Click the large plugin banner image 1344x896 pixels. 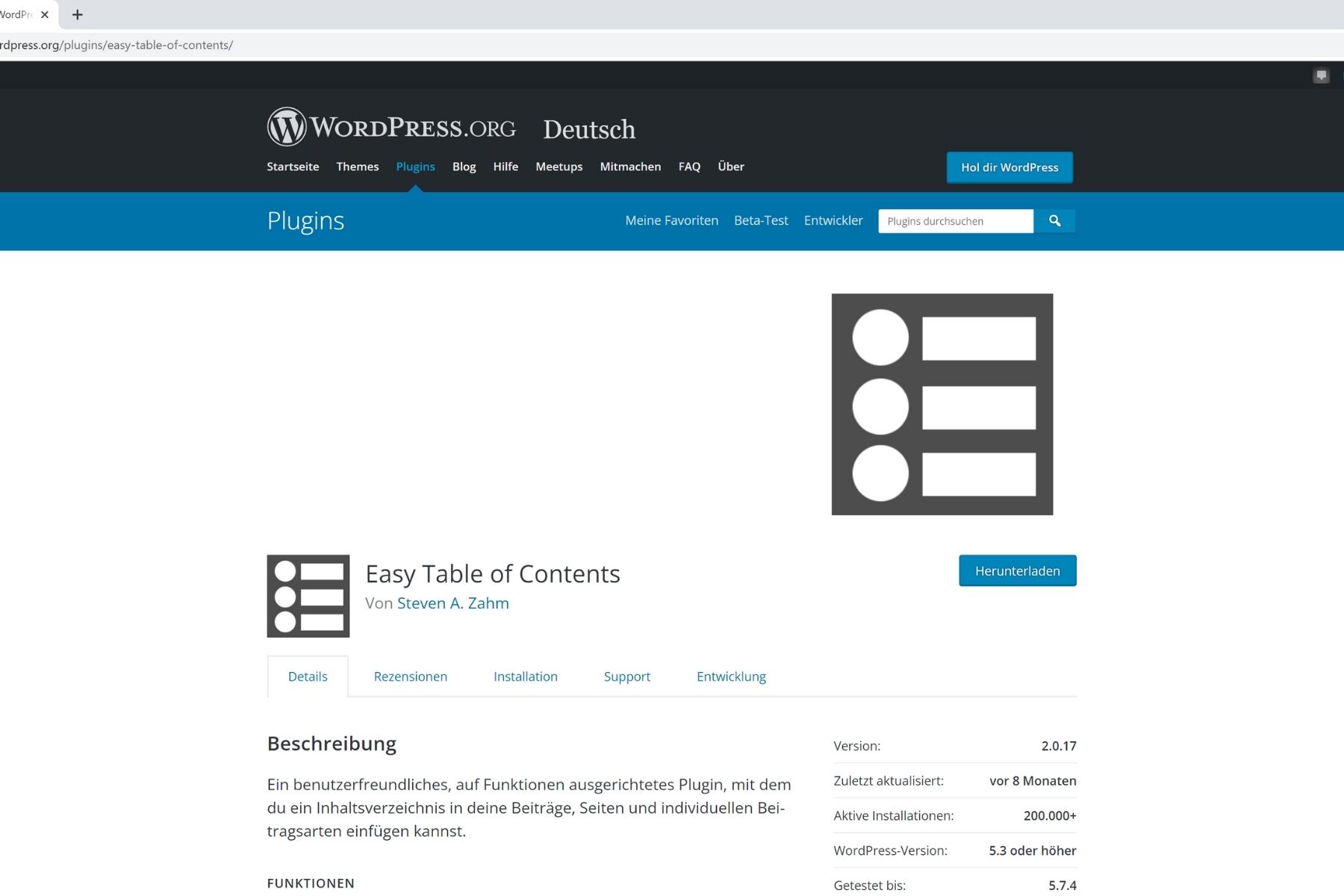pyautogui.click(x=942, y=404)
